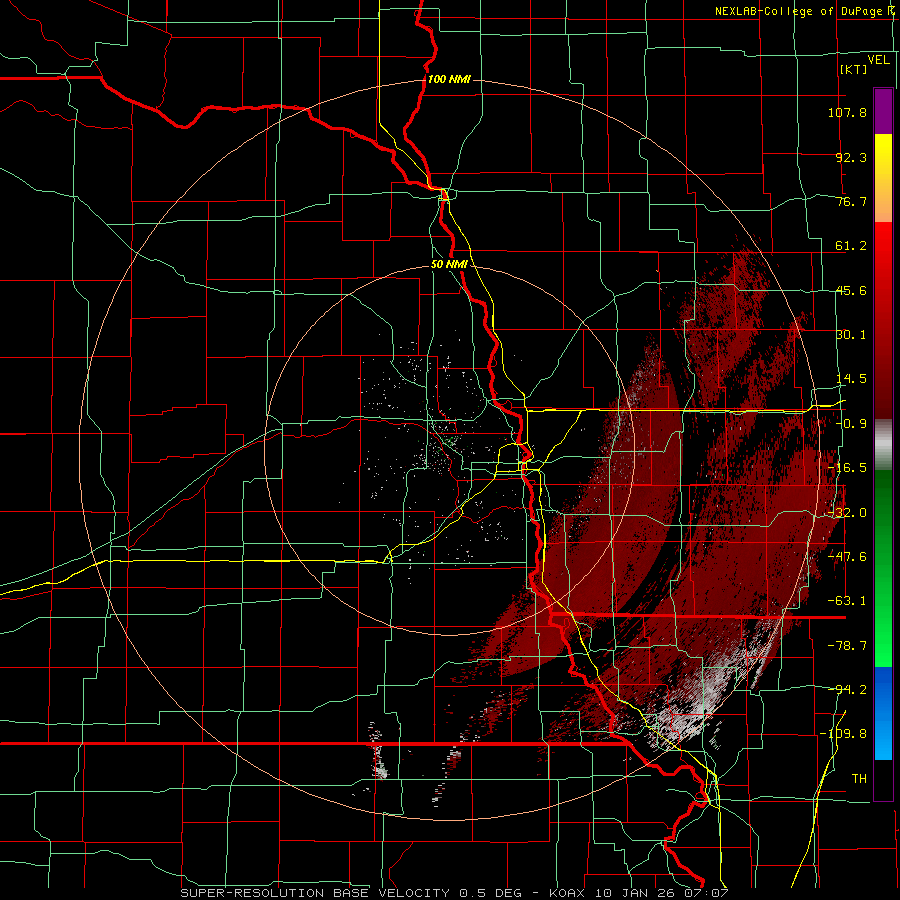Image resolution: width=900 pixels, height=900 pixels.
Task: Select the 30.1 legend value
Action: [x=851, y=335]
